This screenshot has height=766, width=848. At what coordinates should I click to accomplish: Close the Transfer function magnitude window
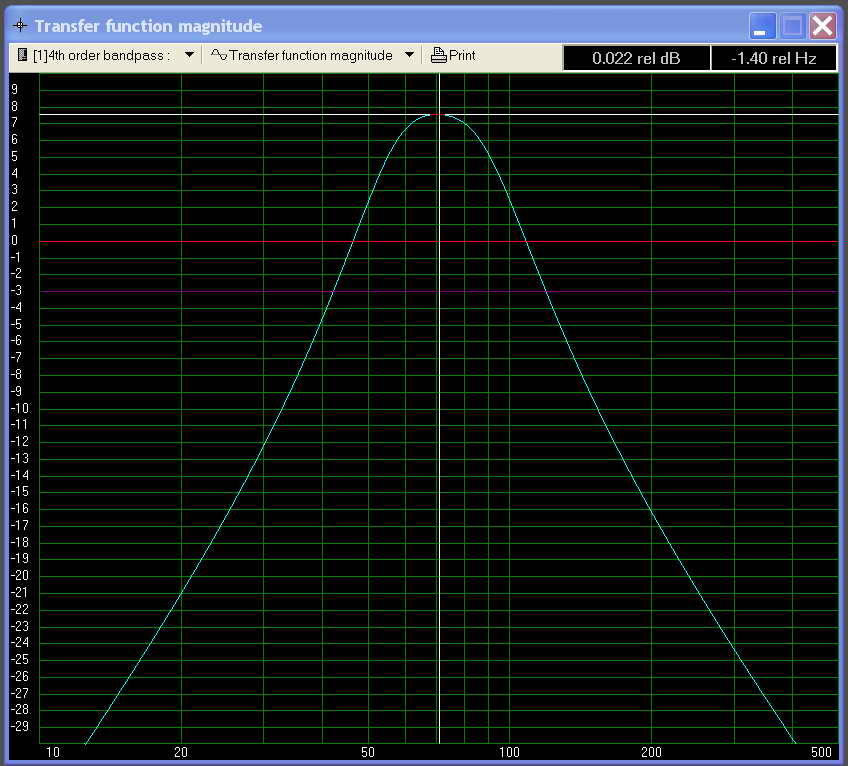coord(822,25)
